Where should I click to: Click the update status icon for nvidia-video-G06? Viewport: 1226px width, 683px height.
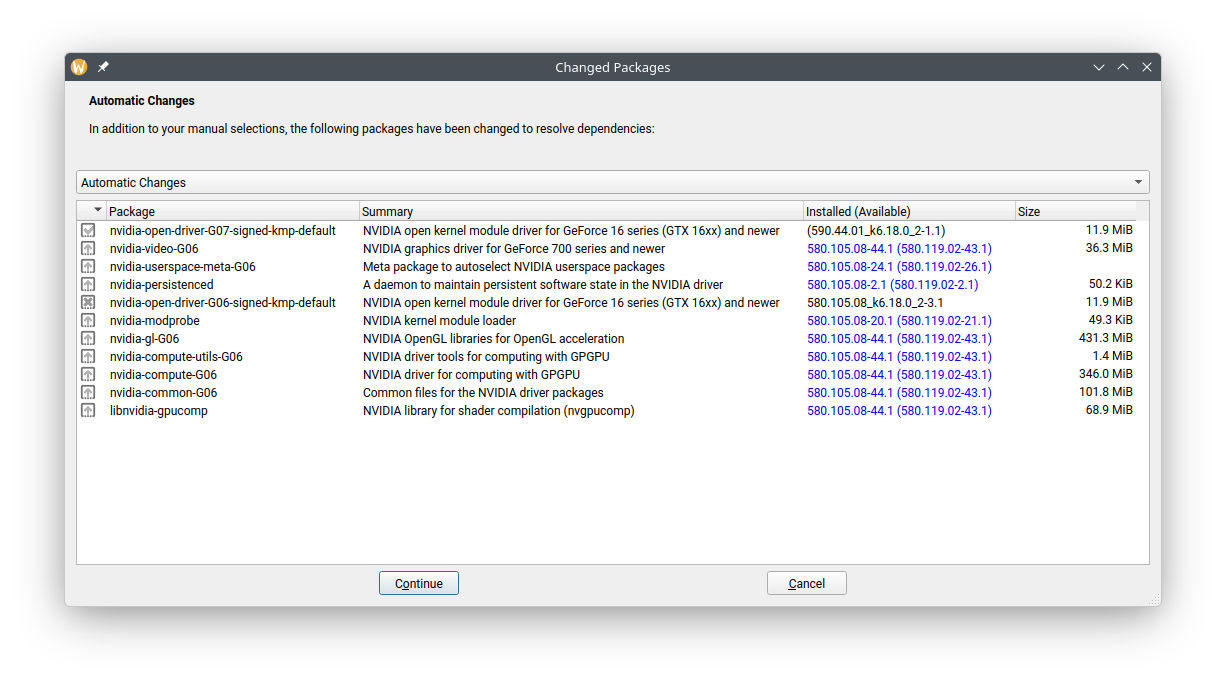88,249
